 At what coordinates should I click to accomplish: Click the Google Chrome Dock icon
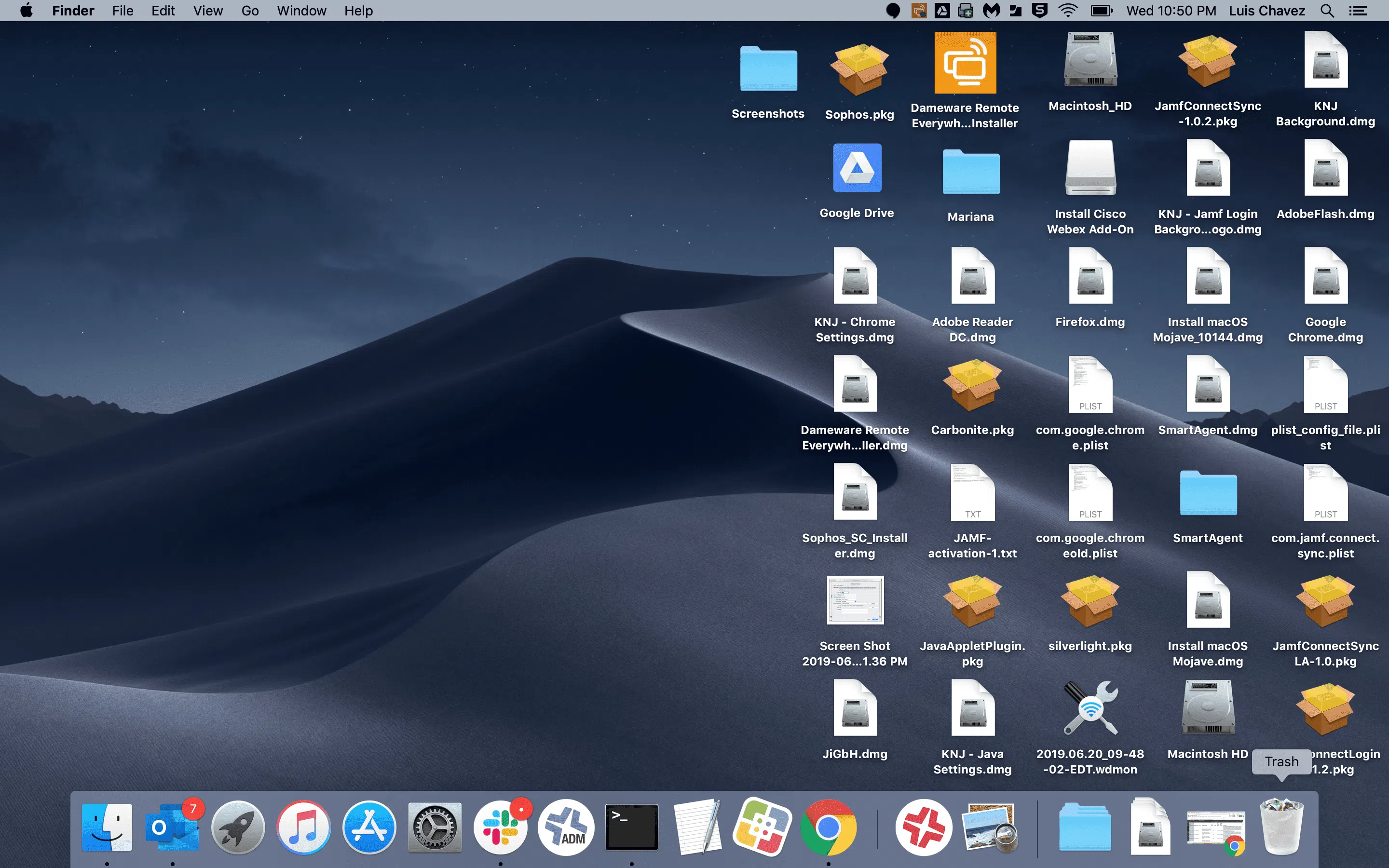828,828
